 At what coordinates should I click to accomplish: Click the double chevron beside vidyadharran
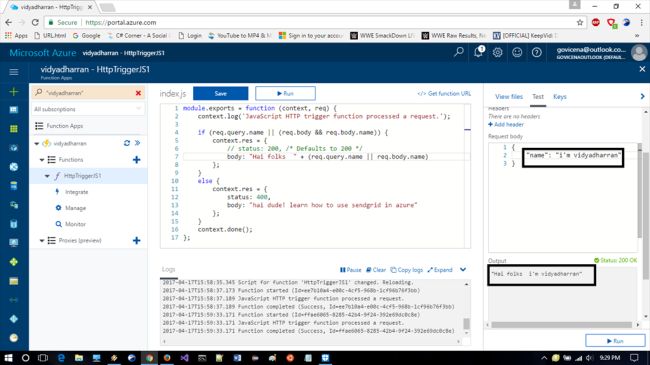138,143
